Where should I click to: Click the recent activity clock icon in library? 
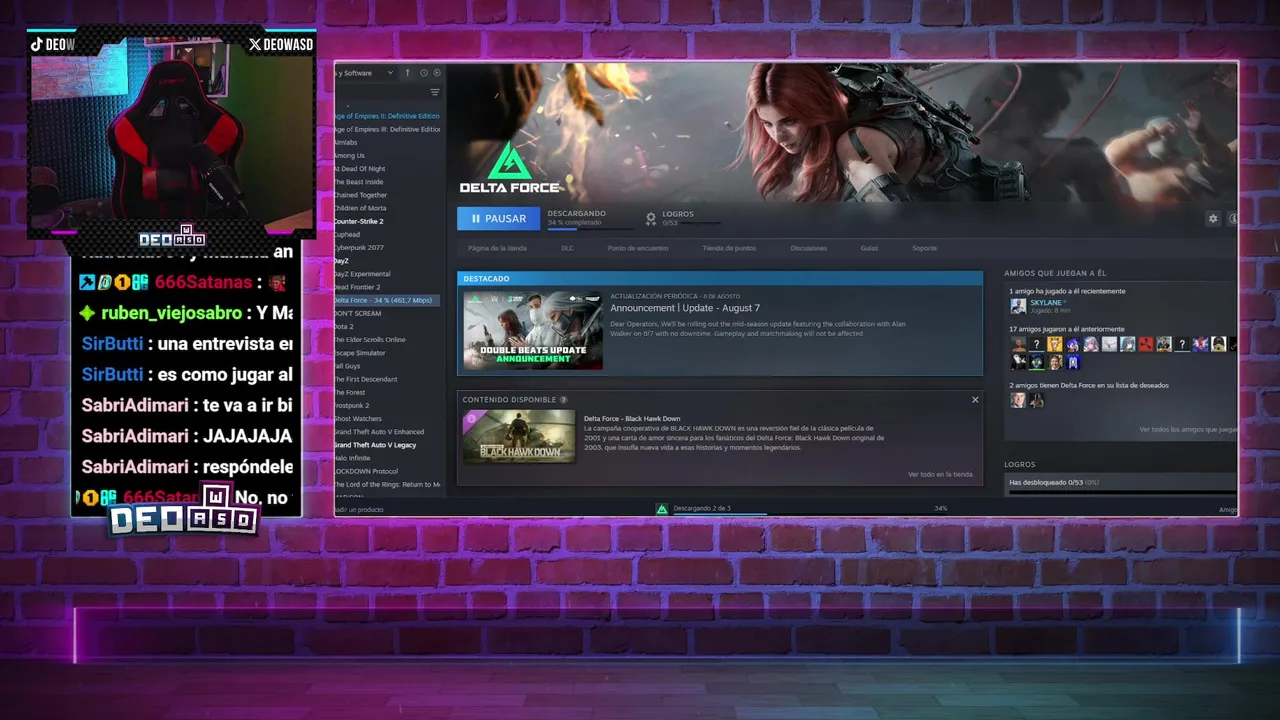coord(424,73)
